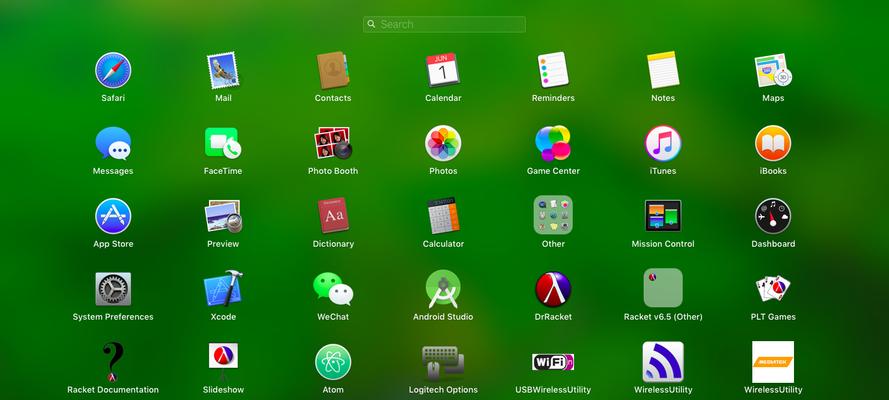
Task: Launch Xcode
Action: coord(223,288)
